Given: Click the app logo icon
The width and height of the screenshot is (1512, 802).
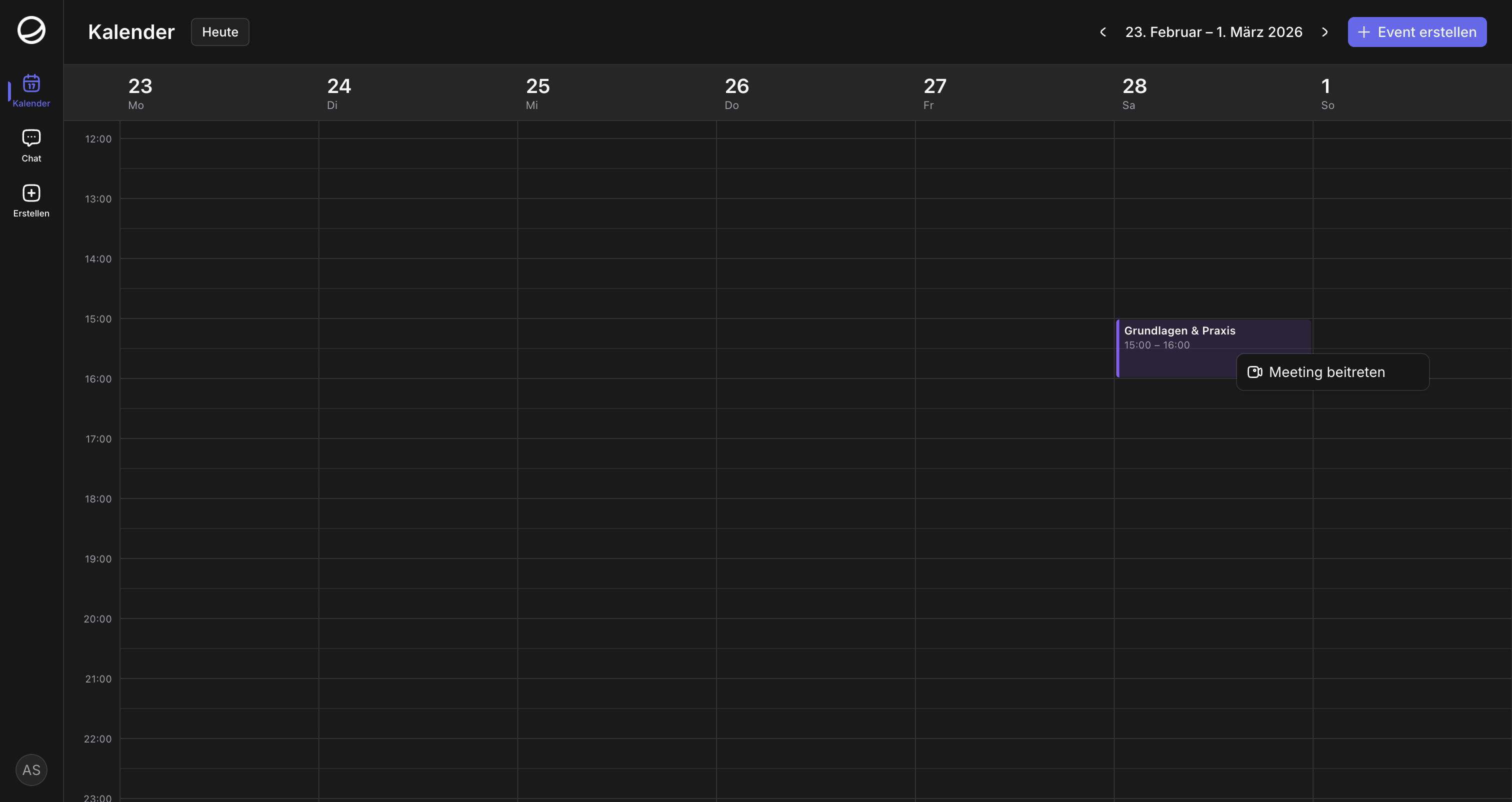Looking at the screenshot, I should coord(31,30).
